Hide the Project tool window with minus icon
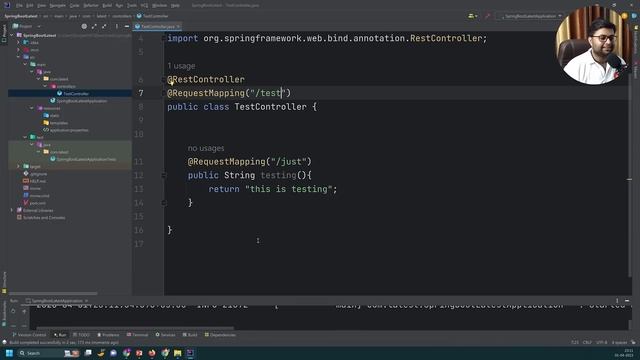Image resolution: width=640 pixels, height=360 pixels. 127,26
